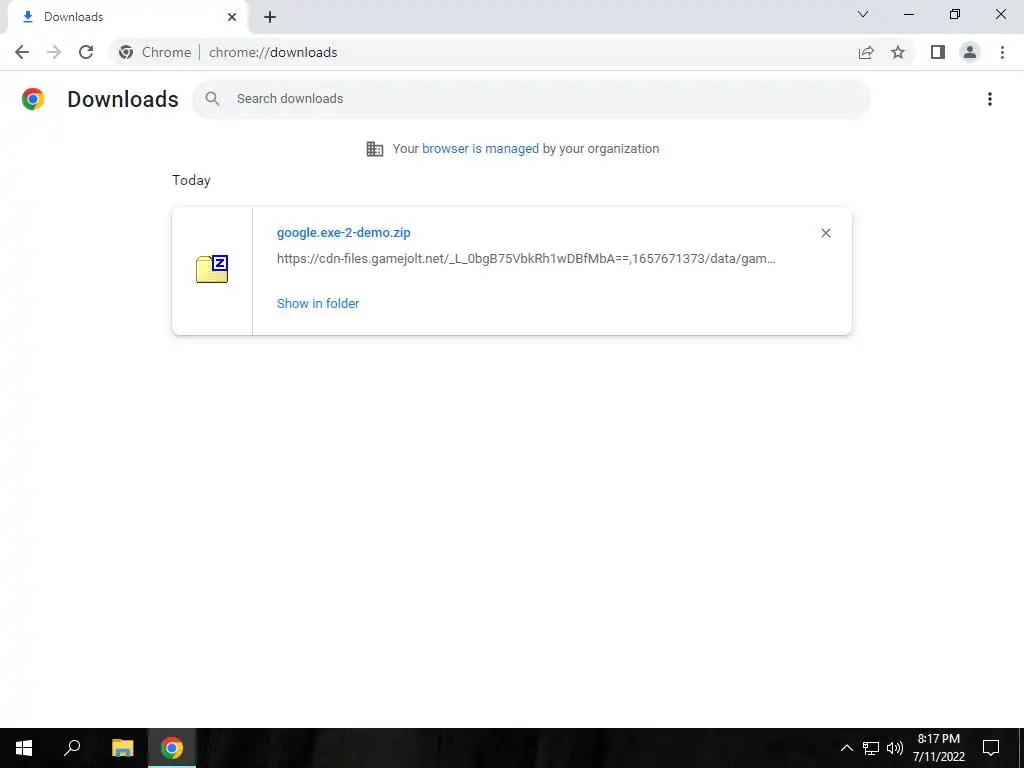
Task: Reload the Downloads page
Action: coord(86,52)
